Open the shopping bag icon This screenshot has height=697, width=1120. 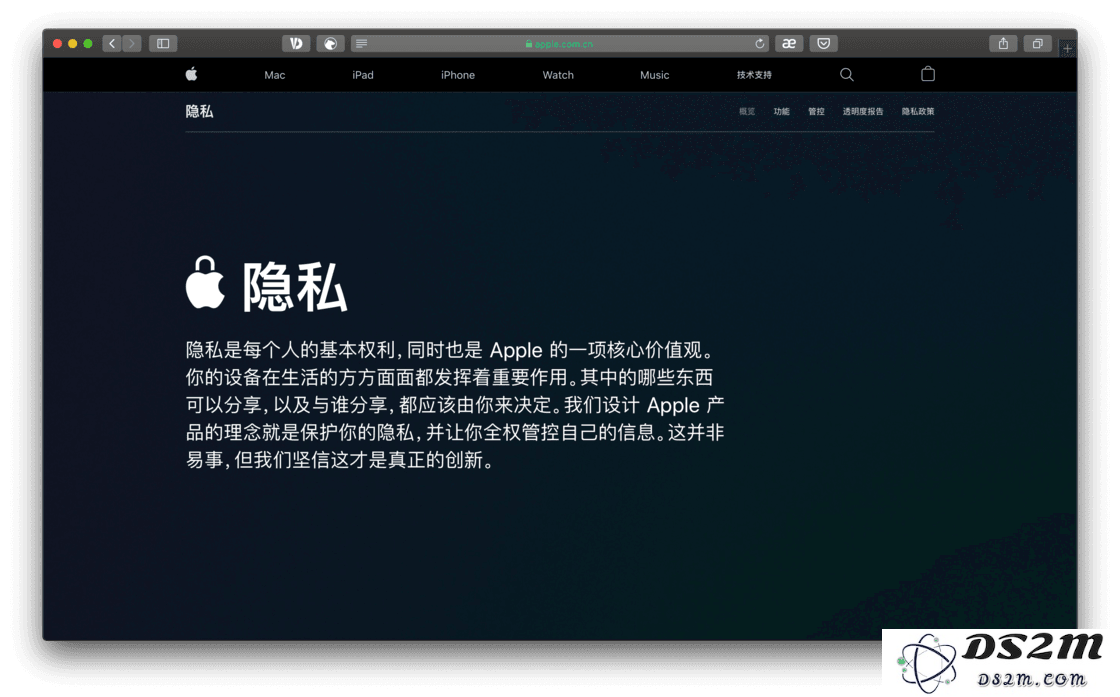(x=928, y=74)
